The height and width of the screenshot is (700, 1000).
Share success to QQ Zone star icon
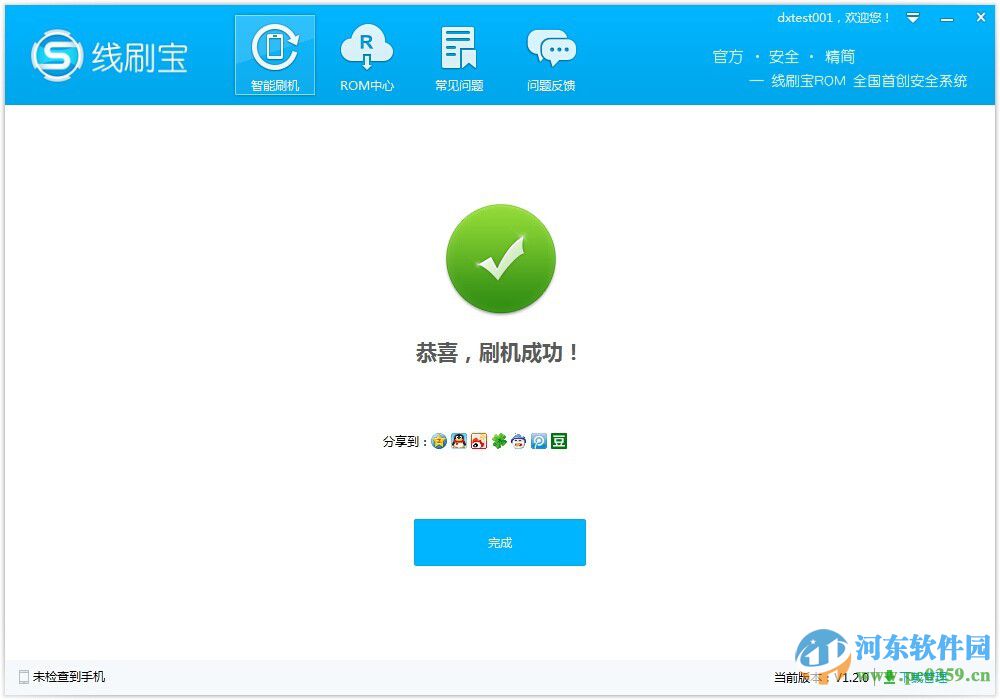(438, 440)
